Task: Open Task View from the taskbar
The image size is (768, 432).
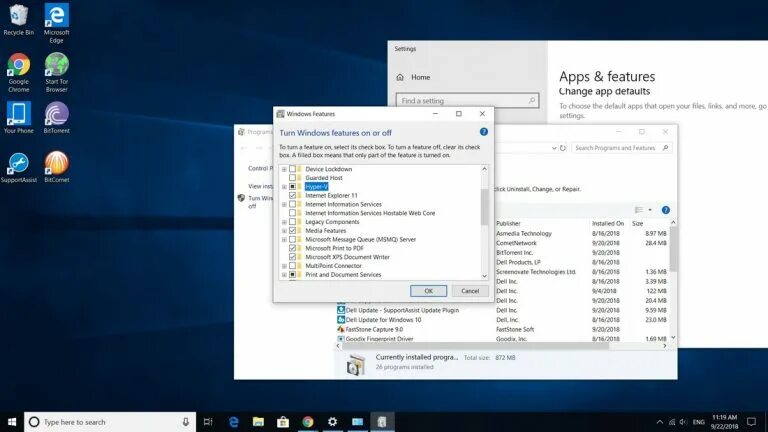Action: (x=208, y=422)
